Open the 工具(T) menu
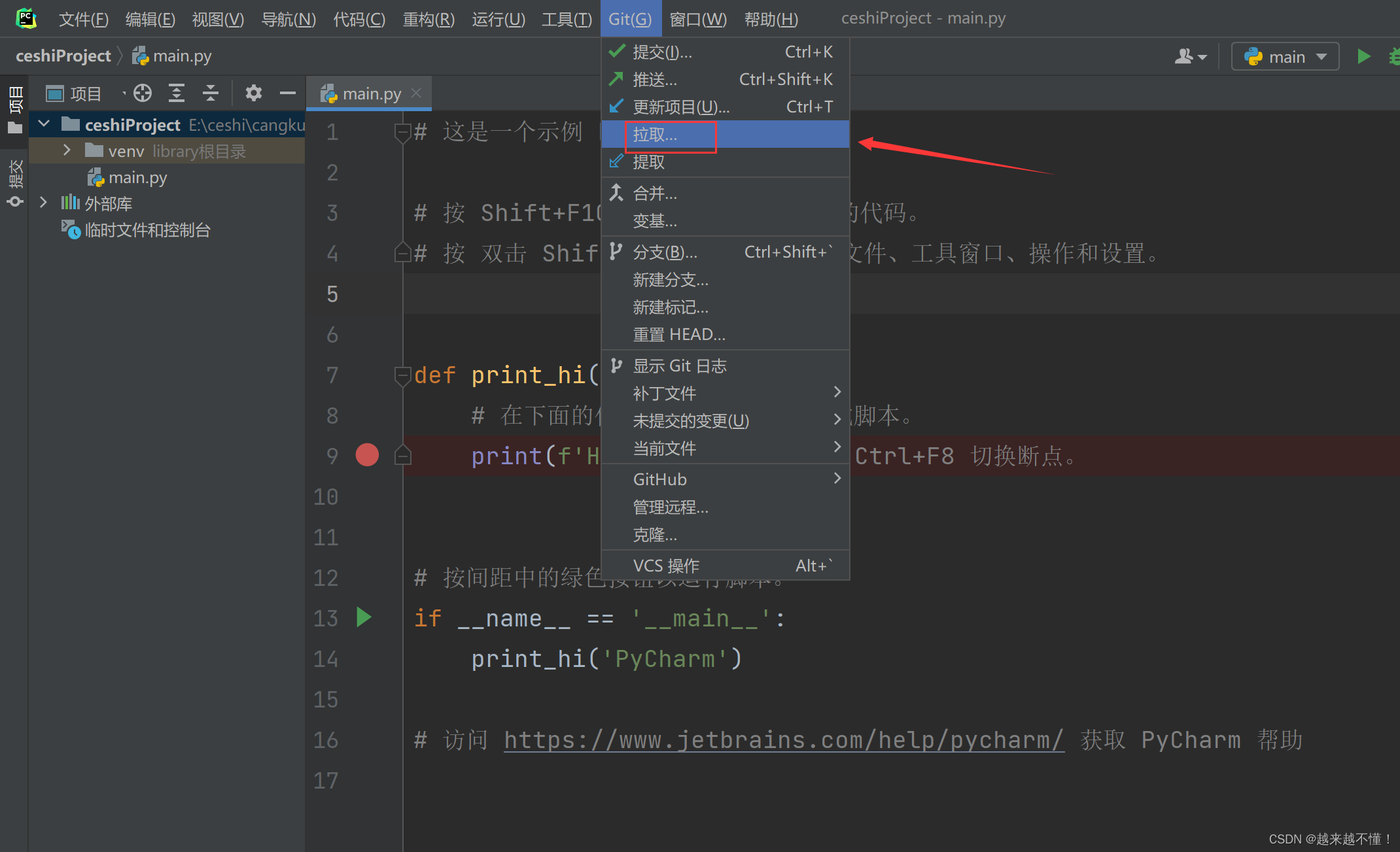The image size is (1400, 852). pyautogui.click(x=567, y=19)
